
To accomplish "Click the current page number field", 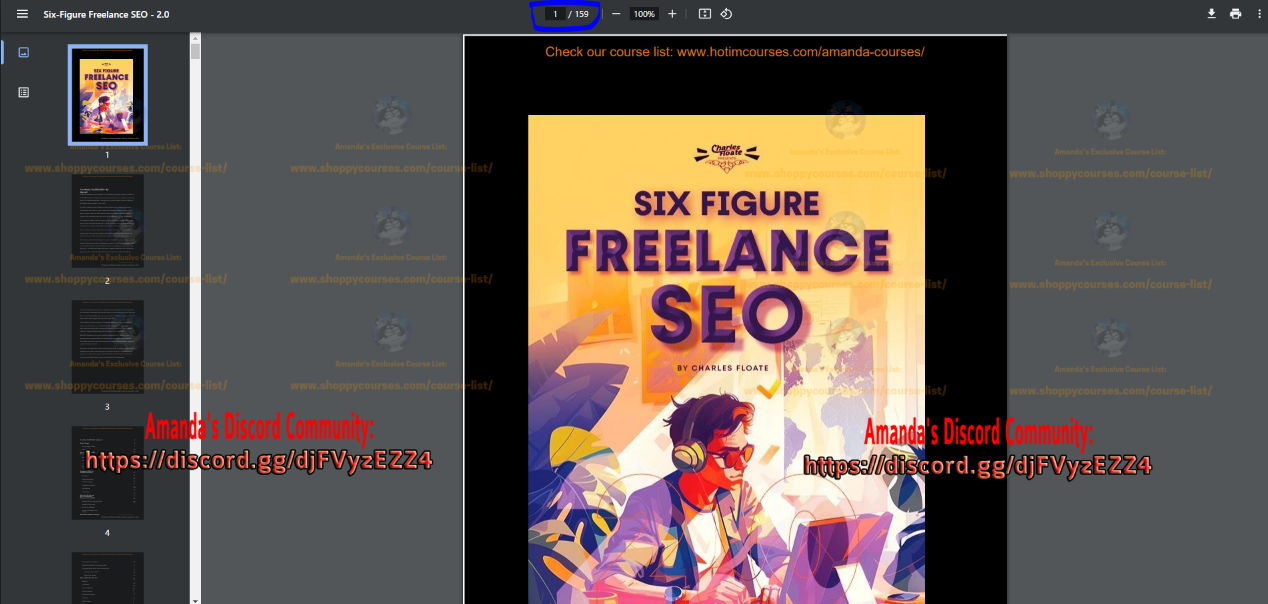I will pyautogui.click(x=555, y=14).
